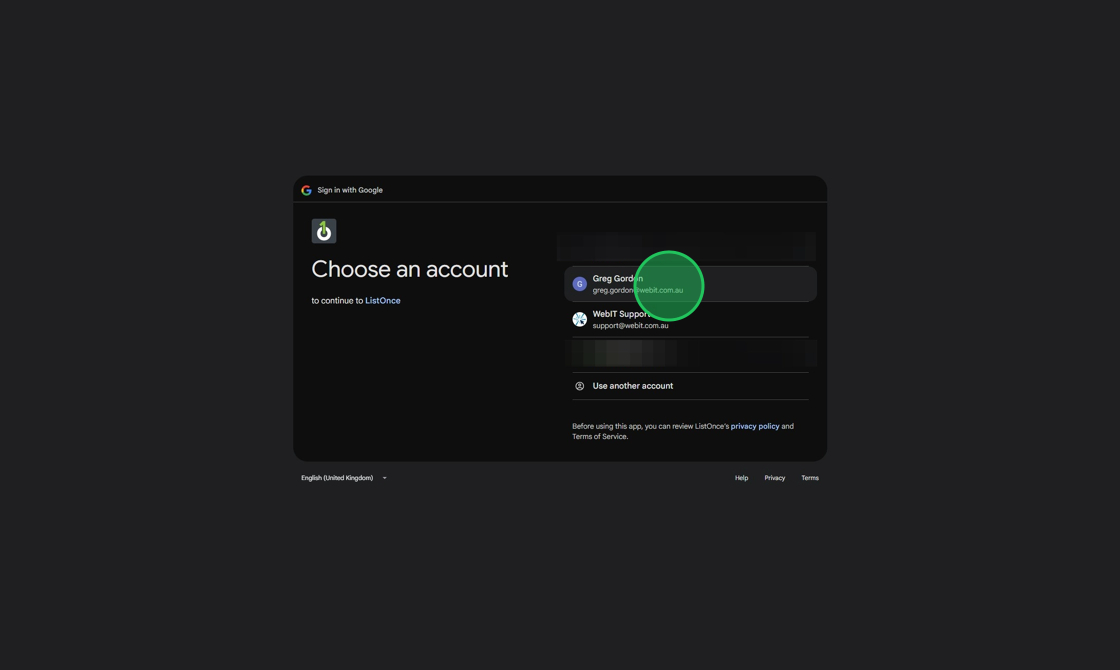The width and height of the screenshot is (1120, 670).
Task: Click the 'Choose an account' heading
Action: [409, 269]
